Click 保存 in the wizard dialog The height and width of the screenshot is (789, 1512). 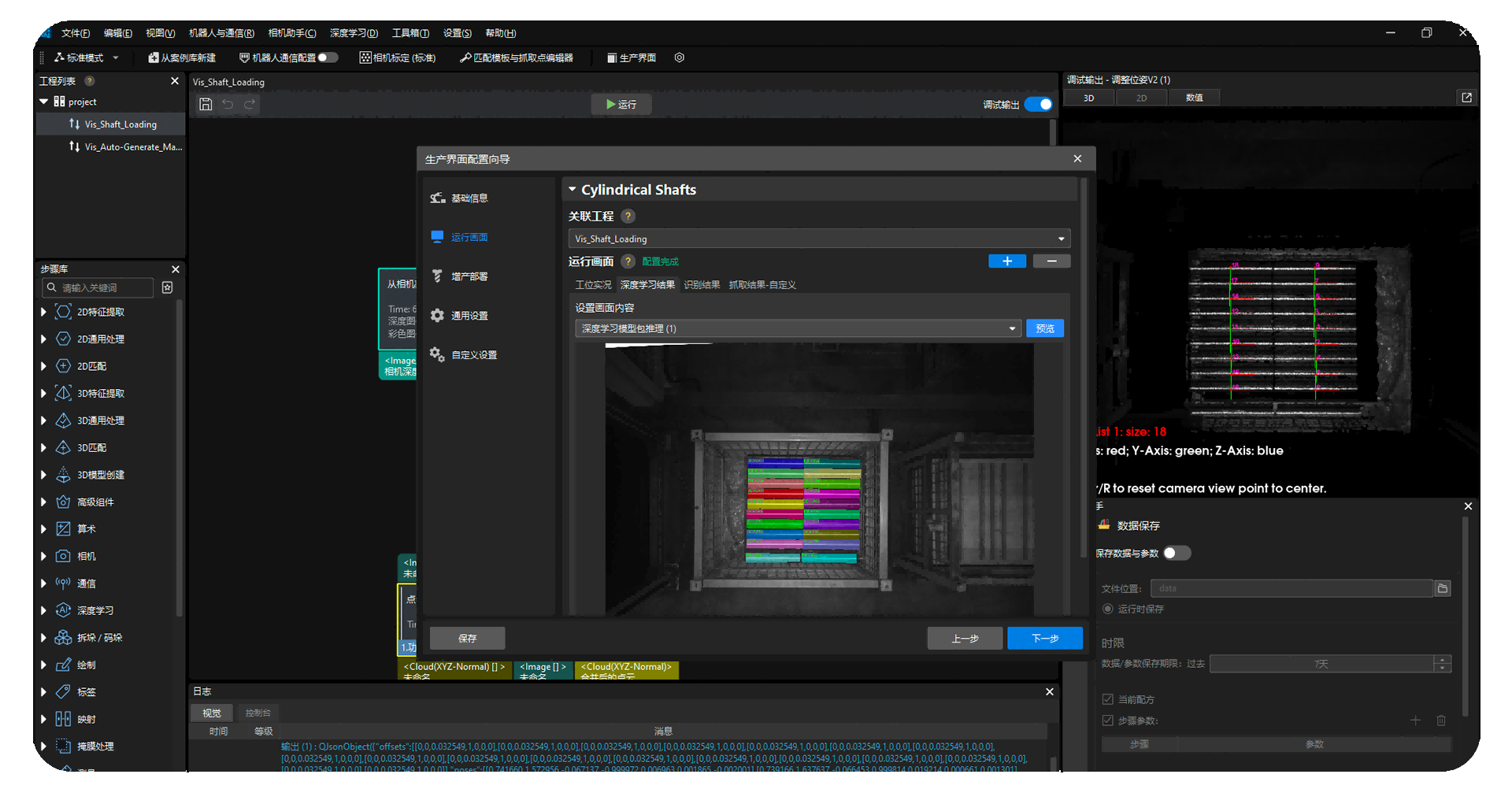(x=468, y=638)
